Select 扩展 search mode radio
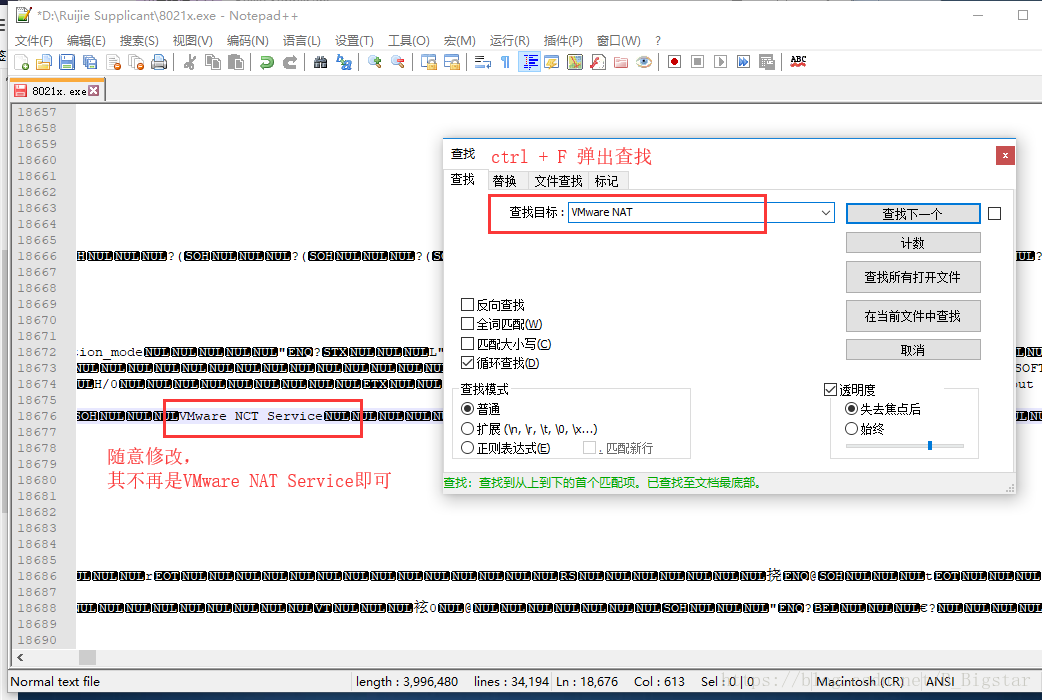 467,429
